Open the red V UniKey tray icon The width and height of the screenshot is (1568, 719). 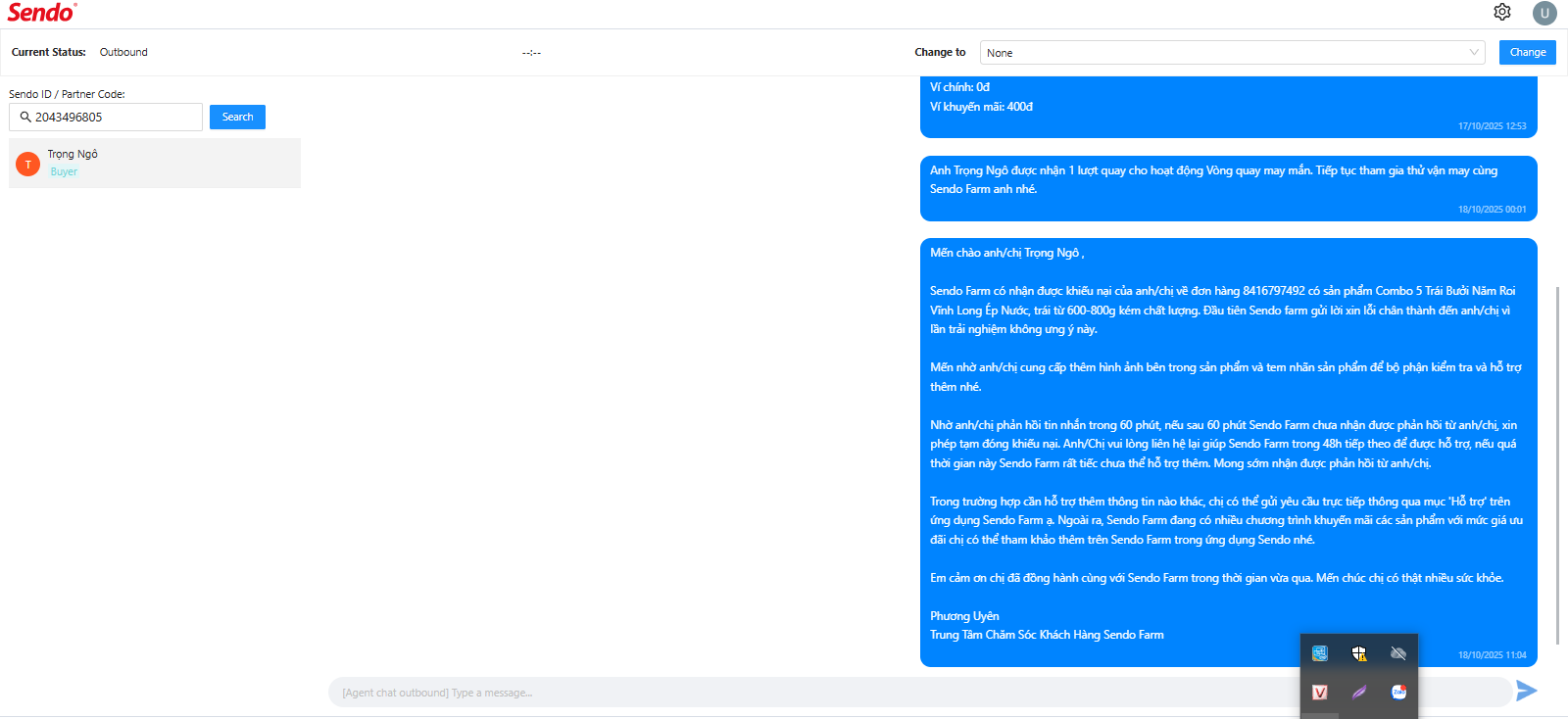[1320, 693]
